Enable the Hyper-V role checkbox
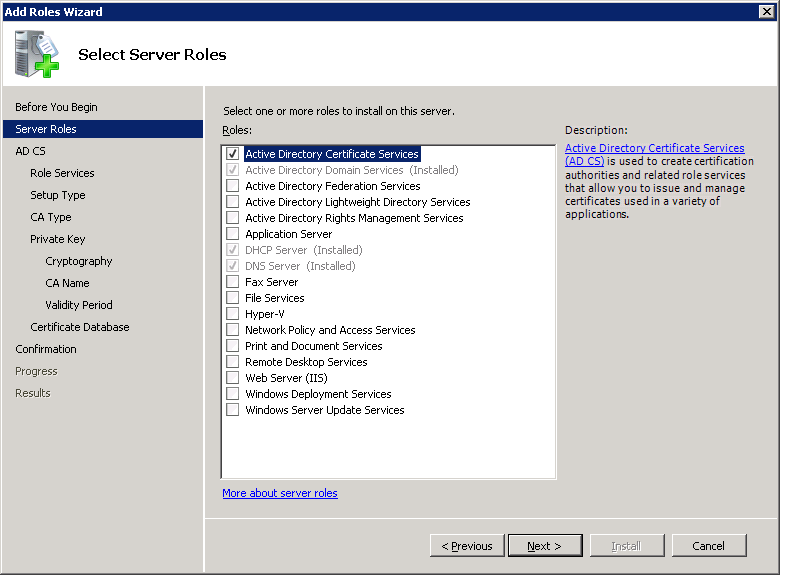Image resolution: width=800 pixels, height=575 pixels. 233,314
